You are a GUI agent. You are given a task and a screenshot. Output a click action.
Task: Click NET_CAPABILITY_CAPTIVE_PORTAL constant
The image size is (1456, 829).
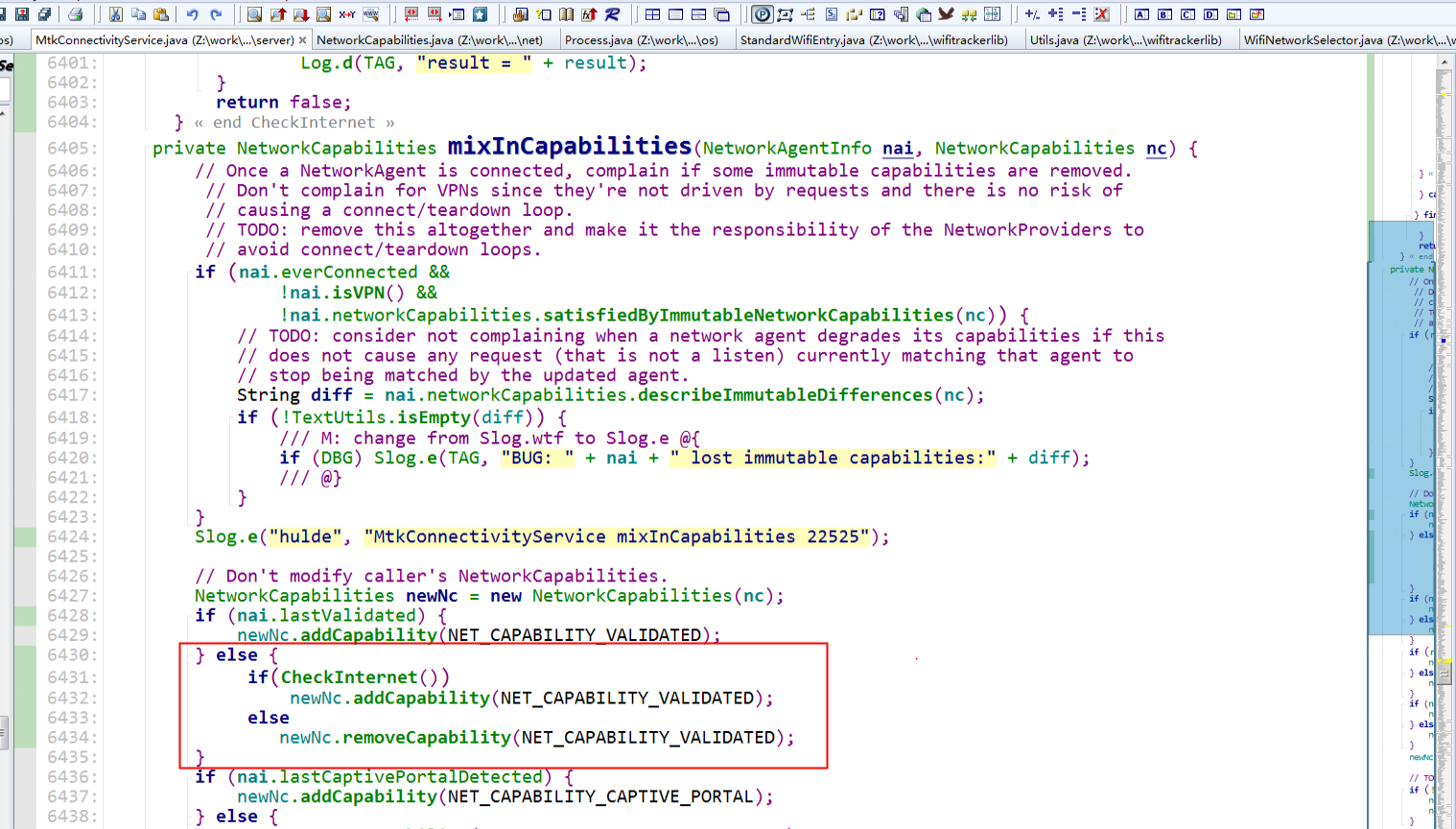pos(600,796)
